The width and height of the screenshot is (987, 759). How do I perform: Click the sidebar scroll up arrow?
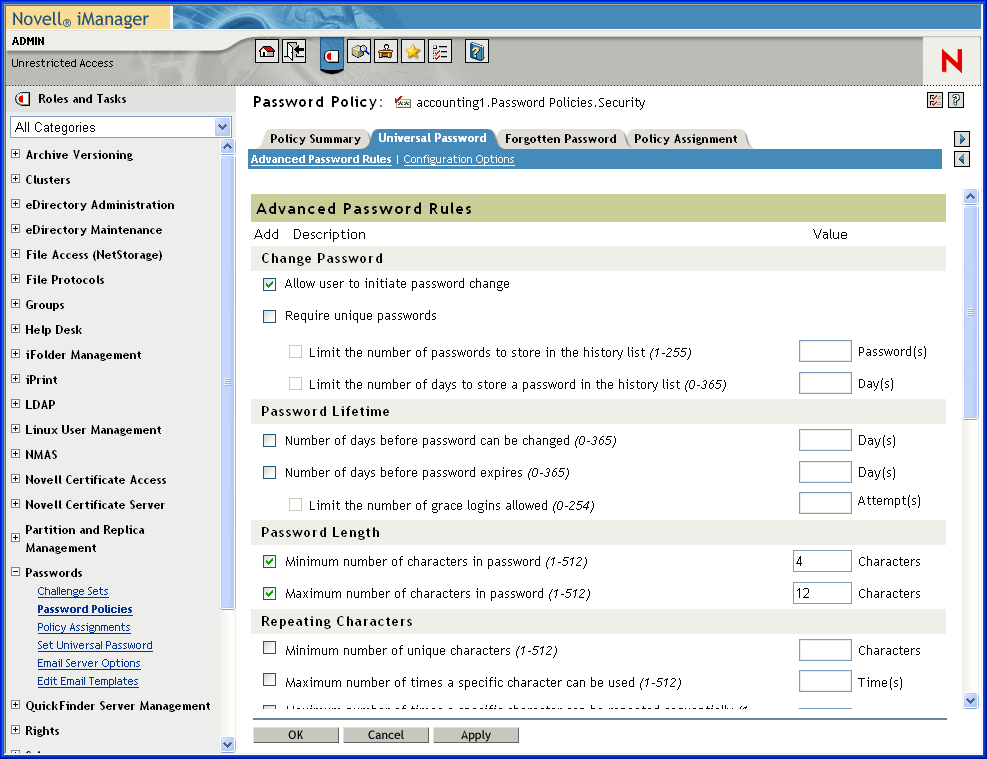point(228,147)
